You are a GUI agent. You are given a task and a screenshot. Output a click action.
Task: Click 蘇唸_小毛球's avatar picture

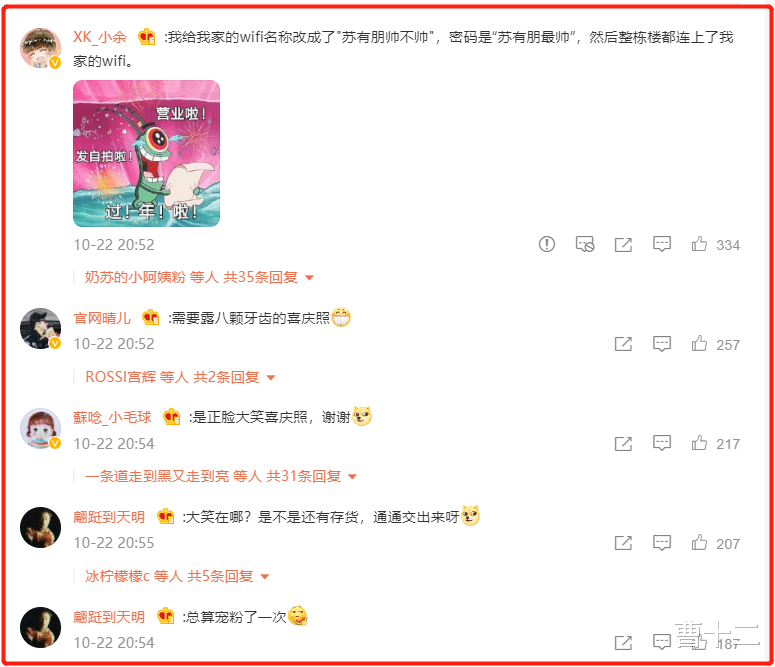(x=40, y=428)
